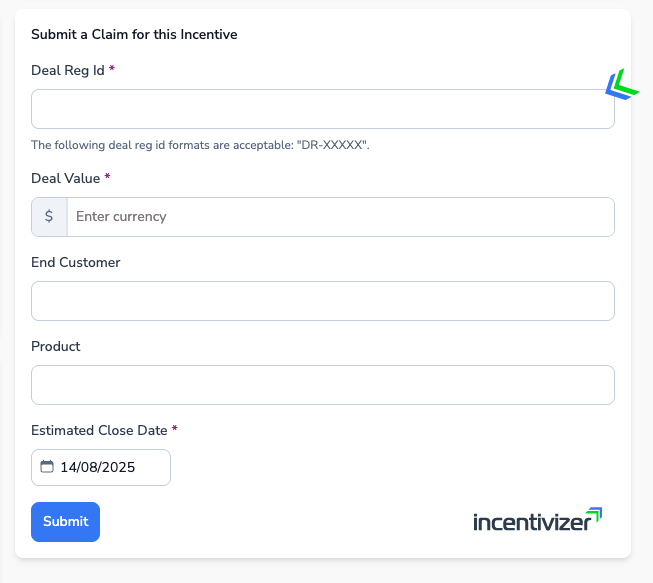Open the Estimated Close Date picker
653x583 pixels.
click(100, 467)
